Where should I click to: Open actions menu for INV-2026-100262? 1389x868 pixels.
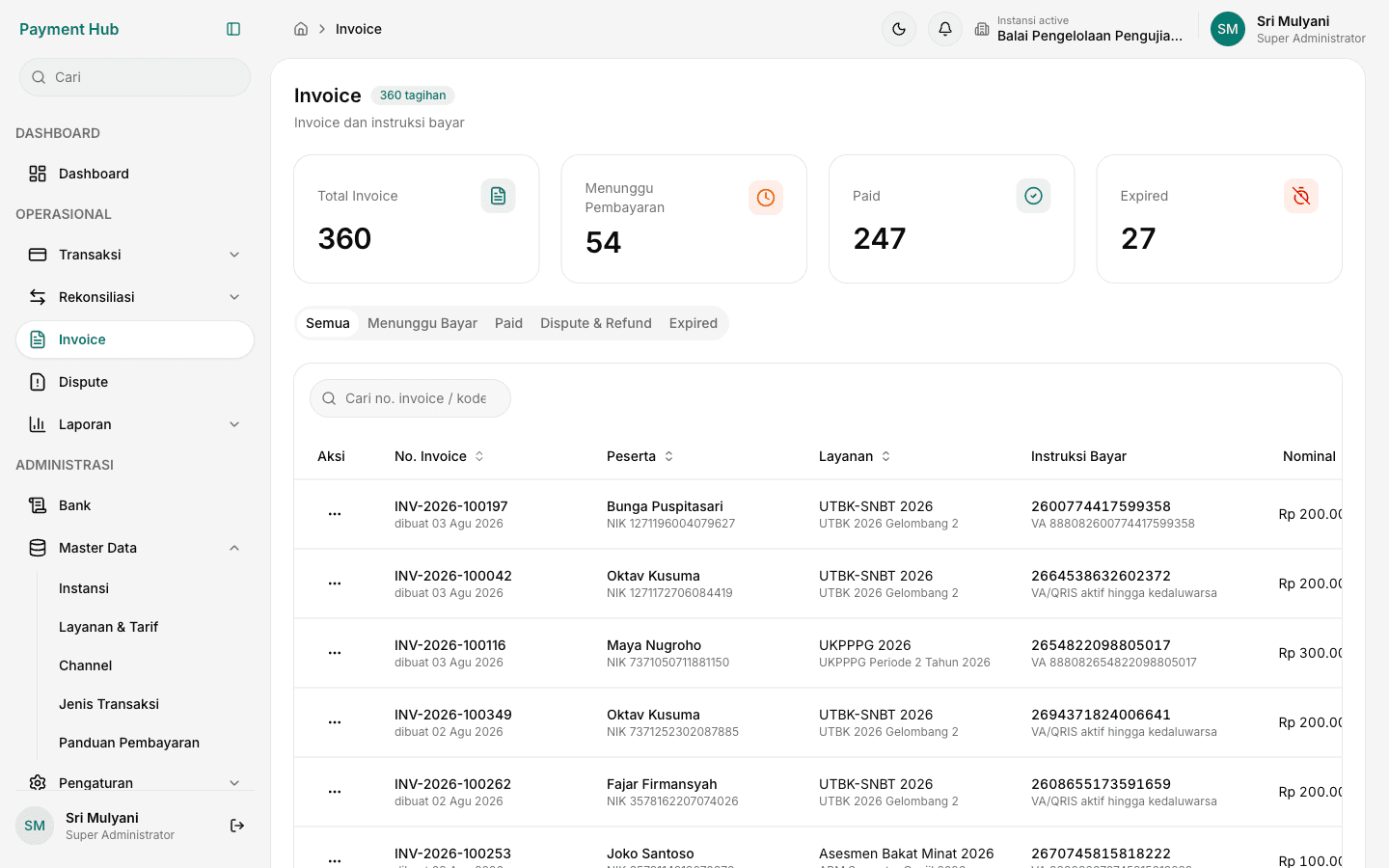335,792
